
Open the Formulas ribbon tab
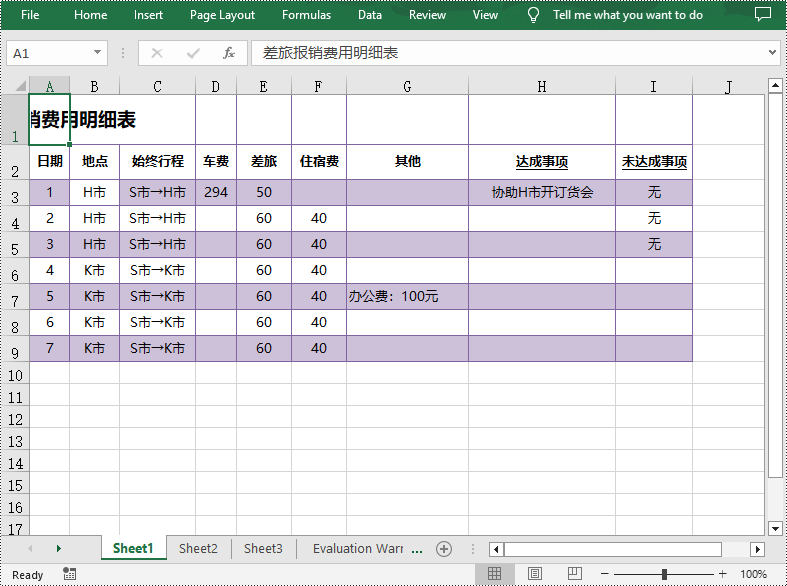click(x=306, y=15)
